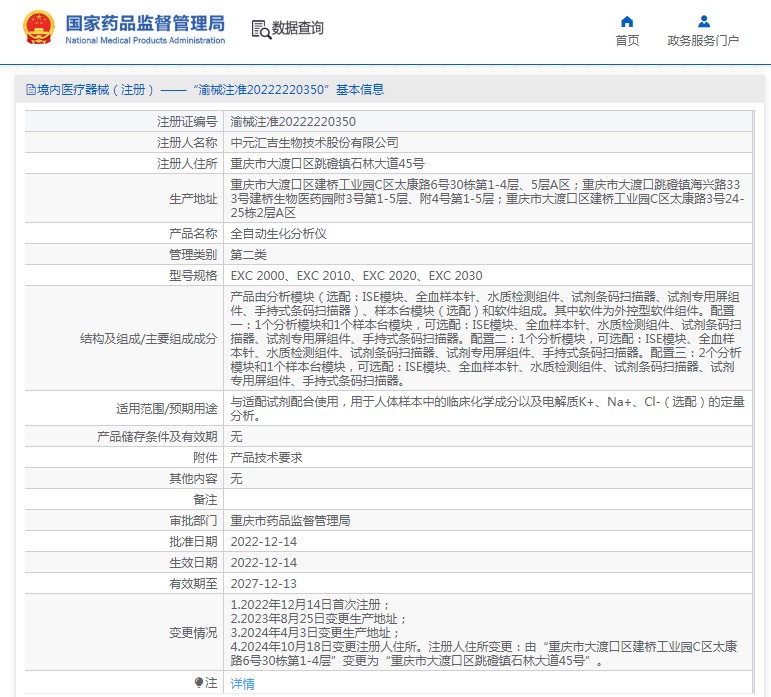This screenshot has width=771, height=697.
Task: Go to 数据查询 text label
Action: pyautogui.click(x=298, y=29)
